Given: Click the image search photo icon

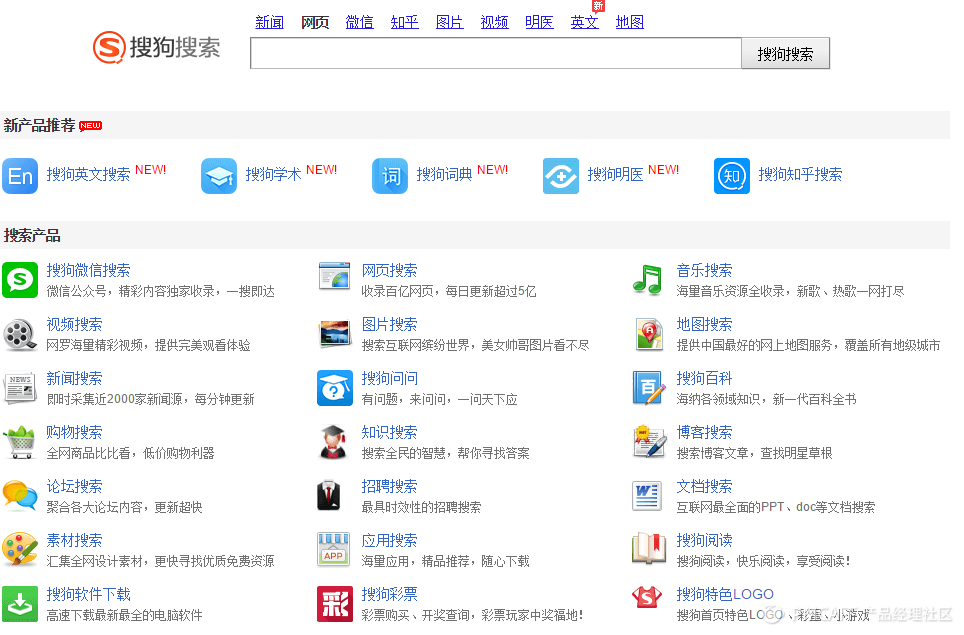Looking at the screenshot, I should (335, 334).
